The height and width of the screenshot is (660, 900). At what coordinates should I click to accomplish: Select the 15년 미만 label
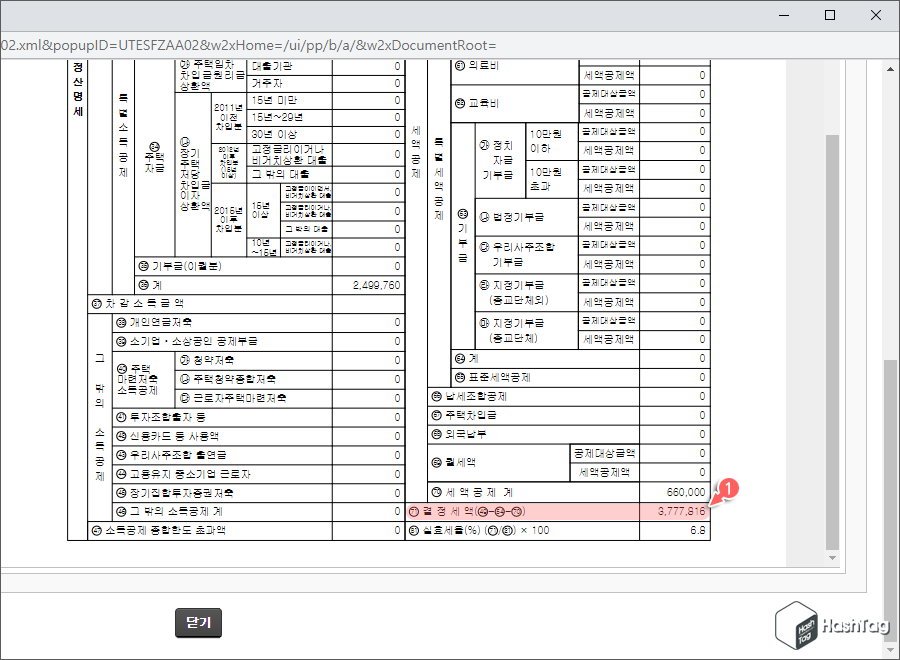pyautogui.click(x=274, y=100)
